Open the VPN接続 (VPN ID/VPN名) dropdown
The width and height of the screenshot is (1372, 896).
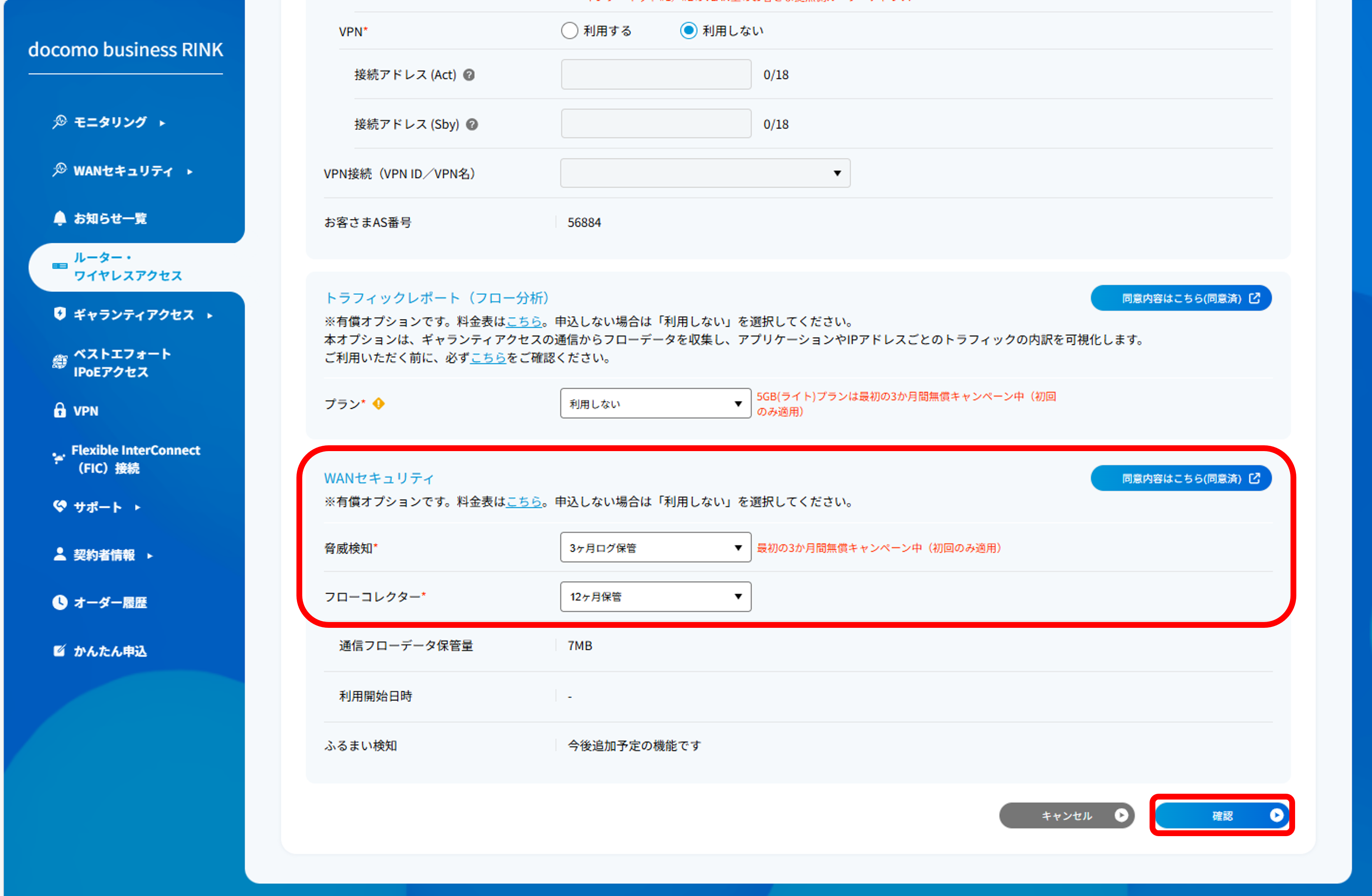705,173
